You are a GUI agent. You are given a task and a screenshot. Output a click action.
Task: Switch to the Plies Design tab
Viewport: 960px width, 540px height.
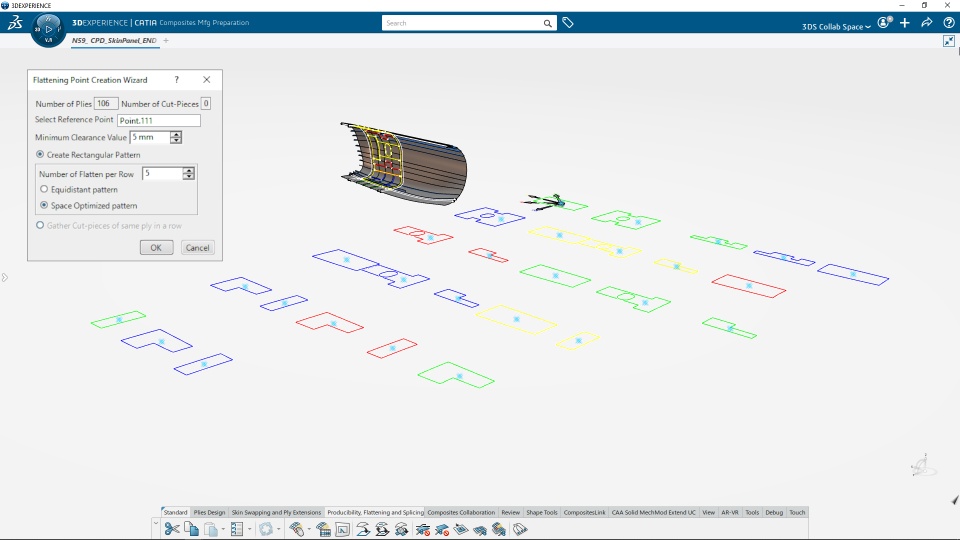209,512
